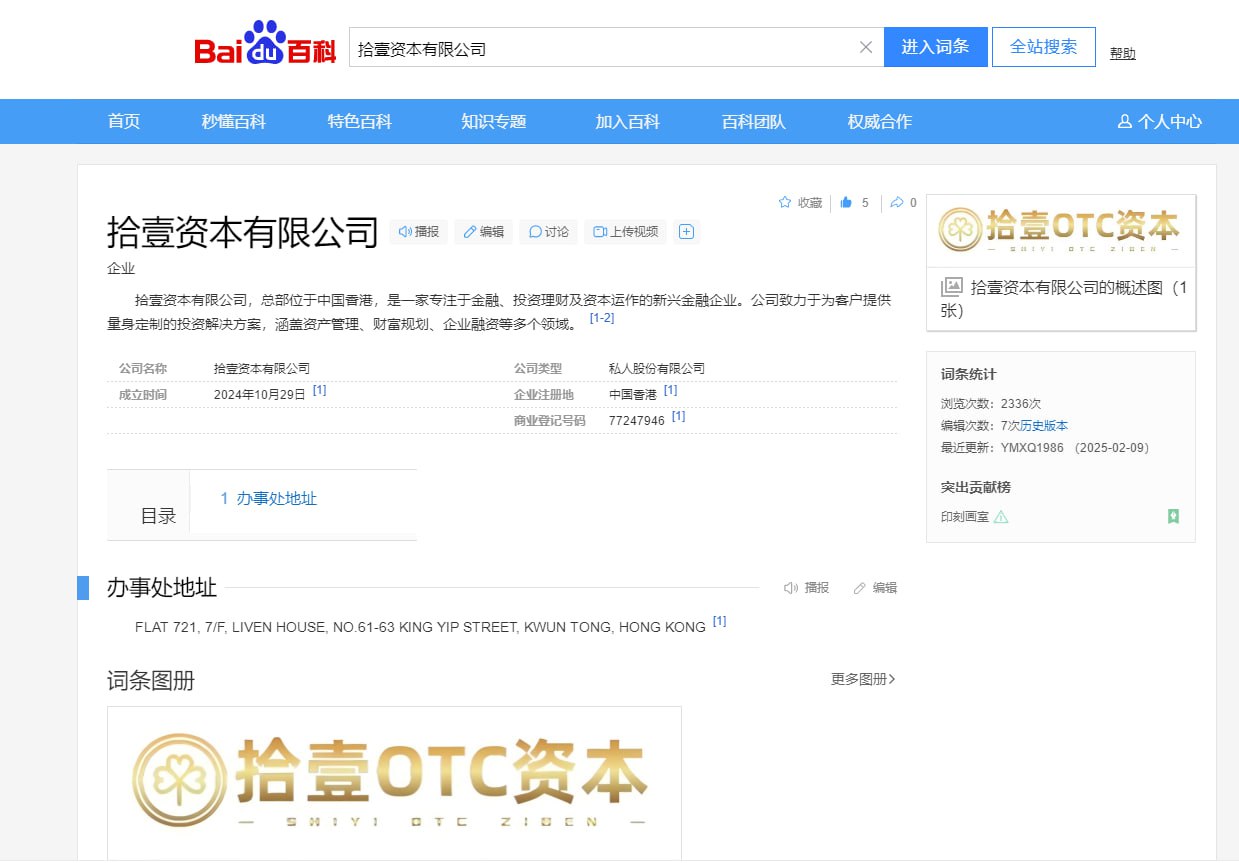This screenshot has width=1239, height=863.
Task: Open contributor 印刻画室
Action: click(x=965, y=517)
